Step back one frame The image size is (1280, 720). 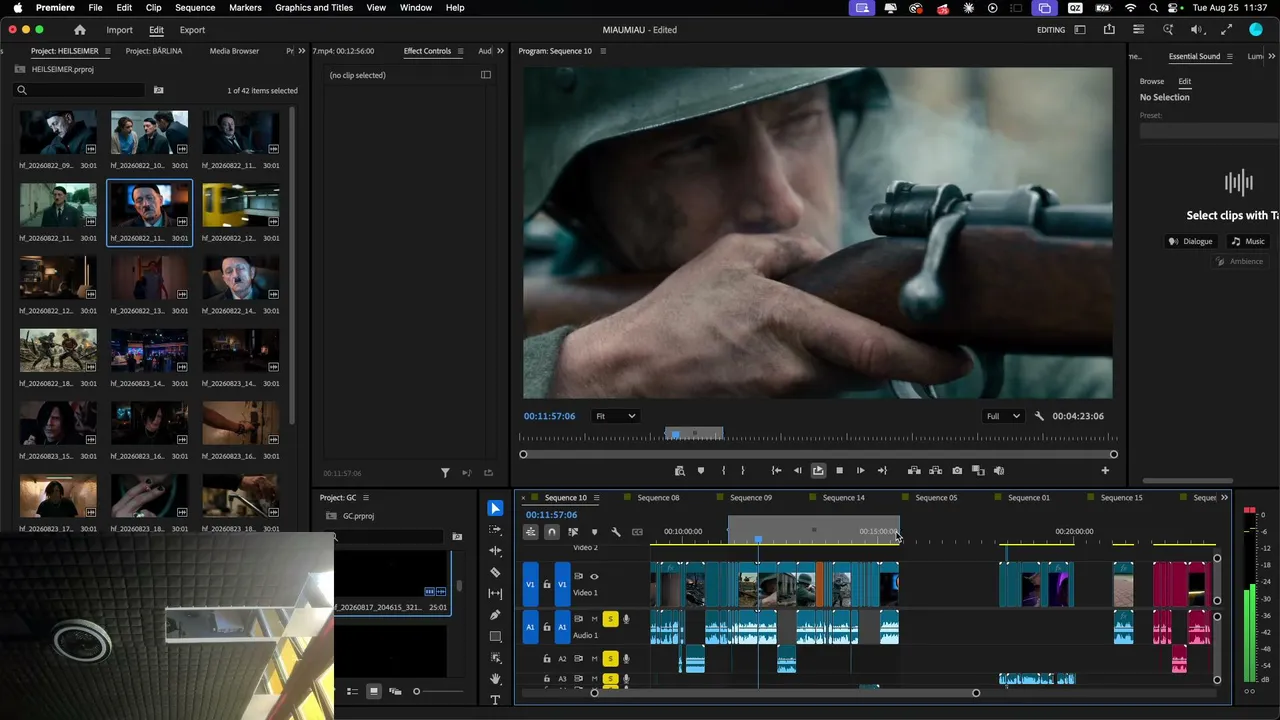[797, 471]
